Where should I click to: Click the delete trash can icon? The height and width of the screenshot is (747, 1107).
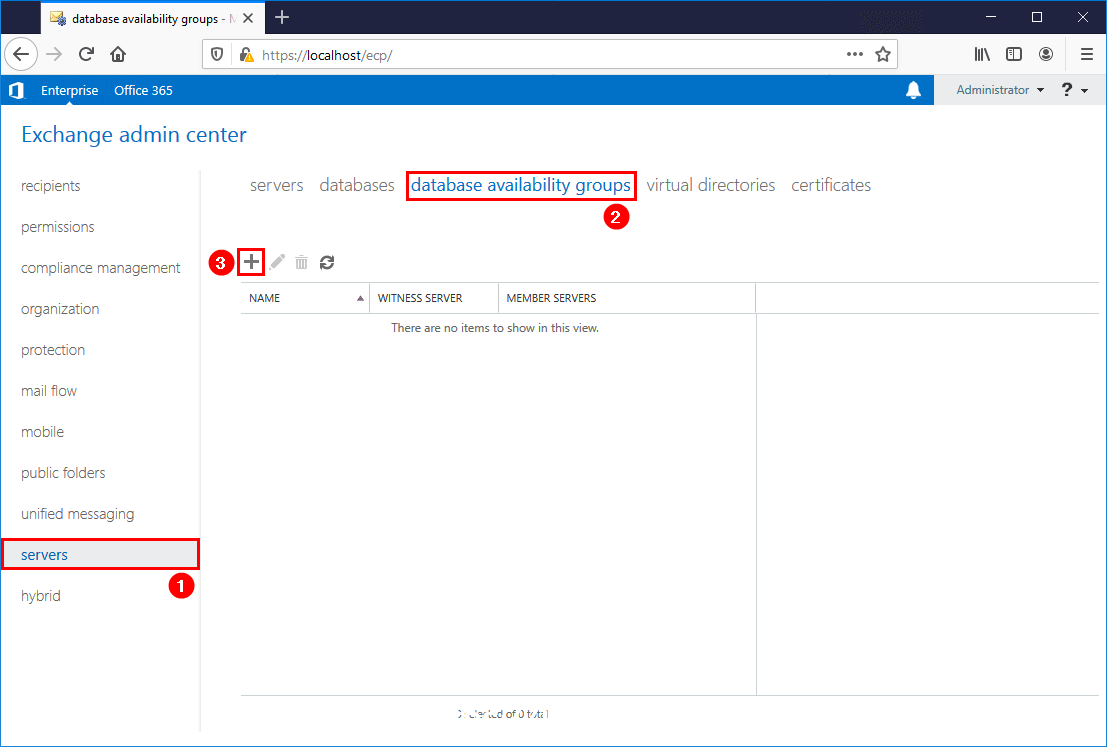[301, 263]
